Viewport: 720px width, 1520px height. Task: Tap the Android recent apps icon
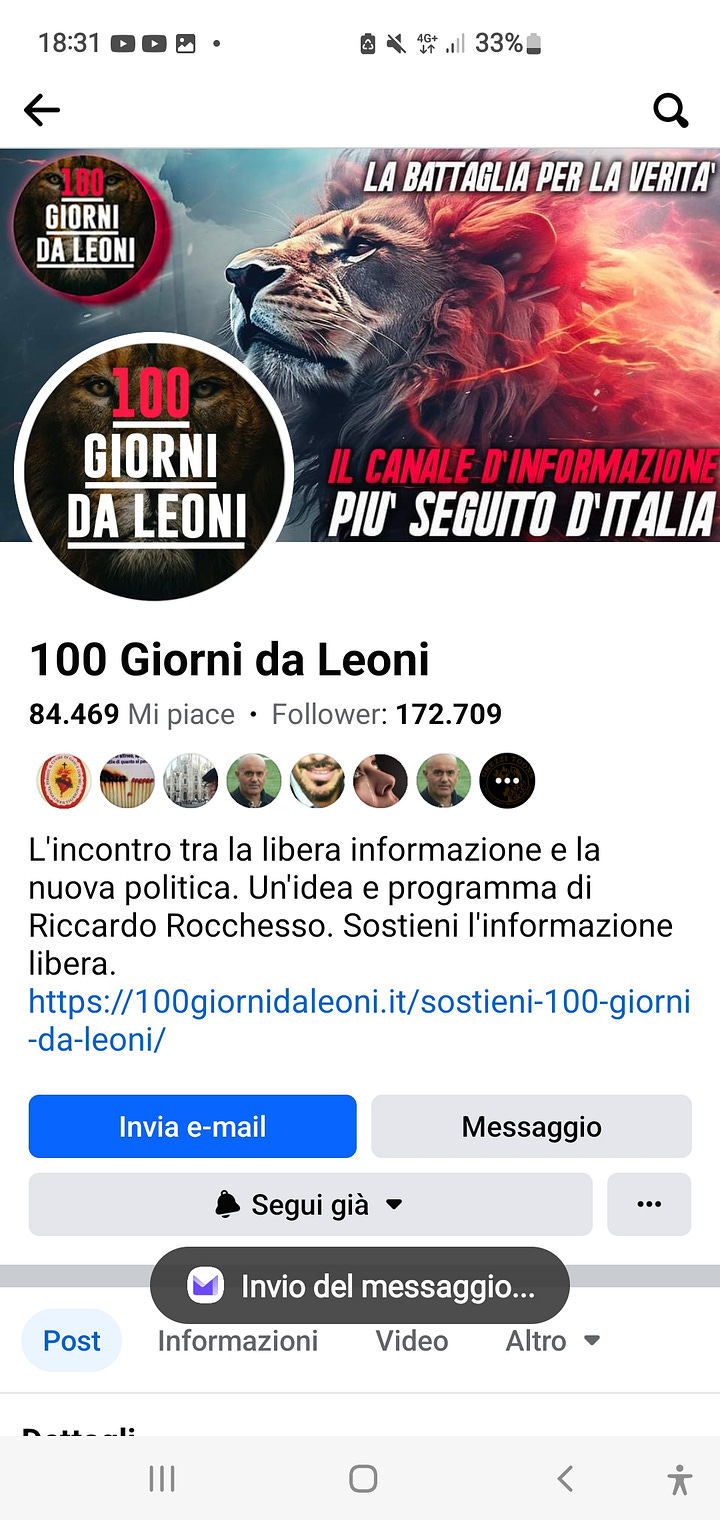162,1478
